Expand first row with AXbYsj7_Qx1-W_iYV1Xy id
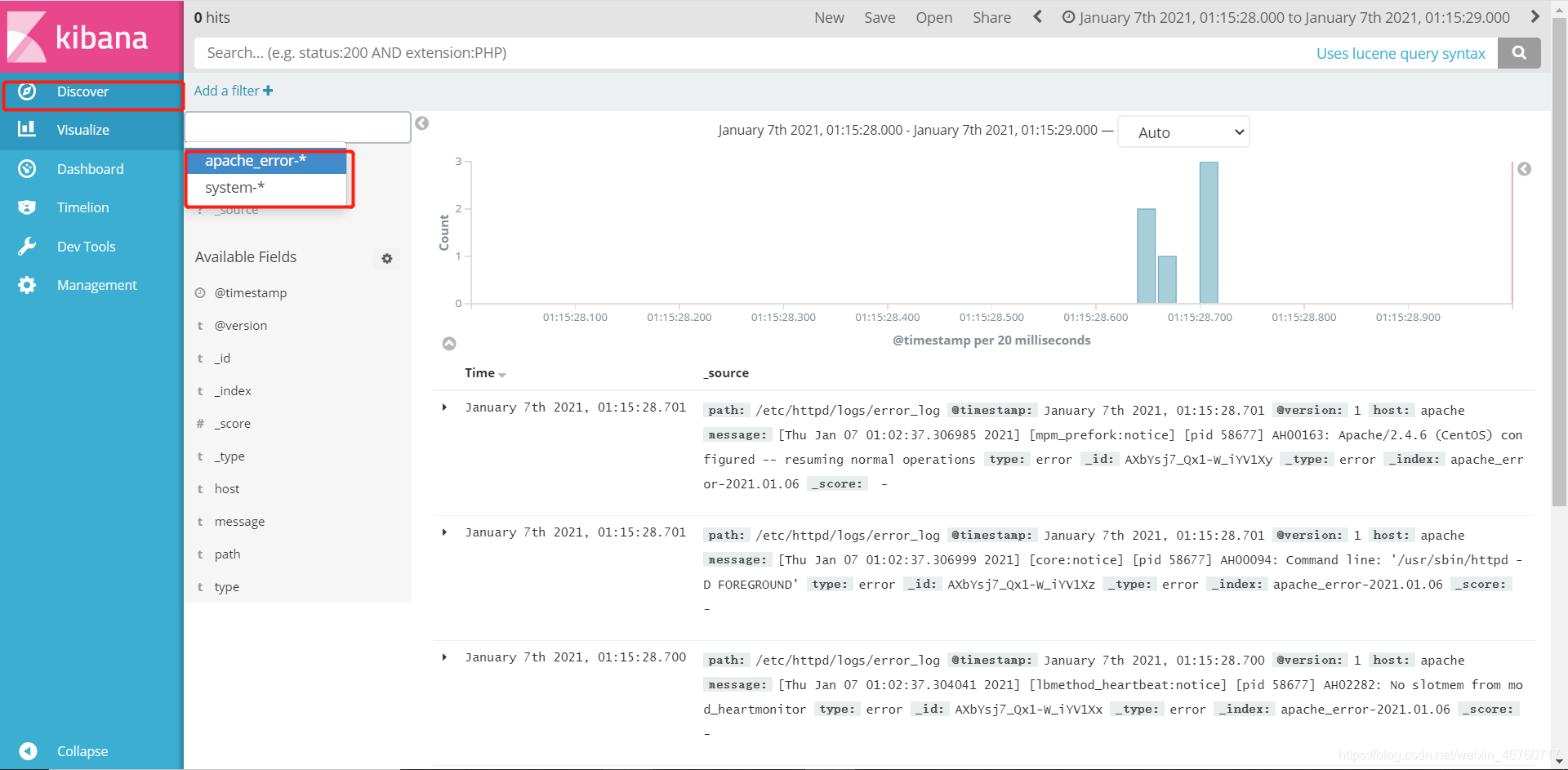 (445, 407)
